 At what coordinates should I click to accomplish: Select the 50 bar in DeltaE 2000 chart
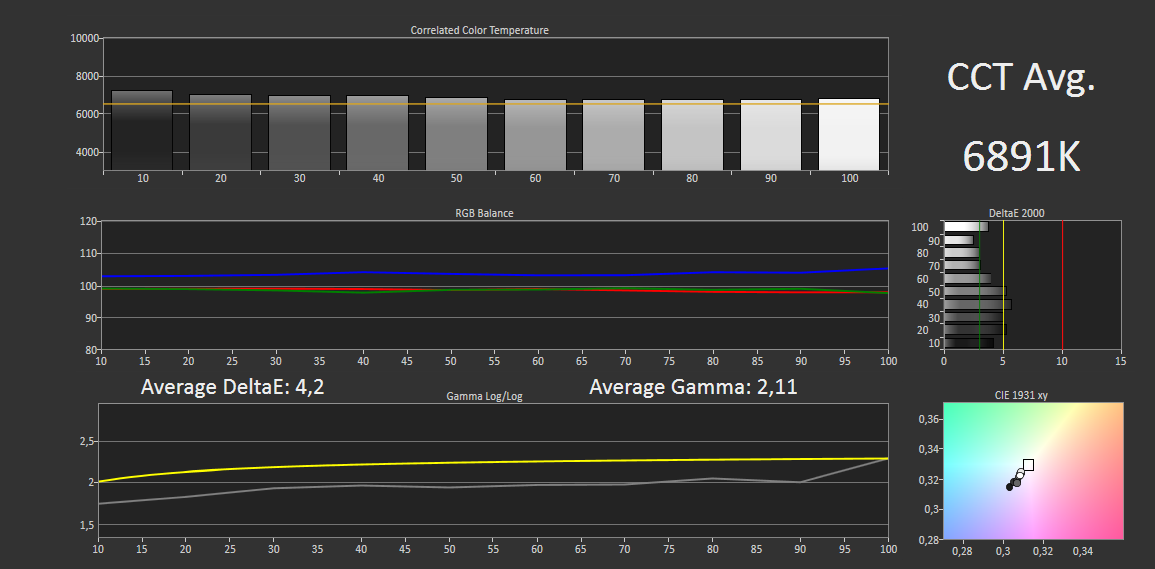tap(975, 291)
